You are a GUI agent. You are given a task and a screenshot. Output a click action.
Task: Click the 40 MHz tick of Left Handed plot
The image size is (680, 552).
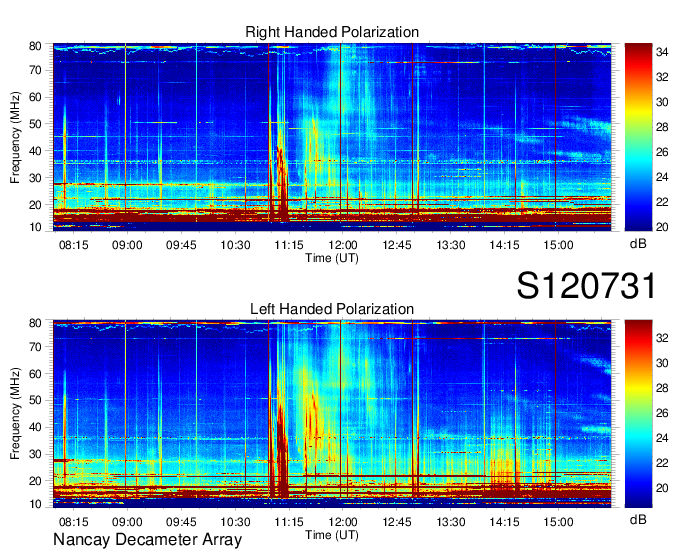[35, 427]
